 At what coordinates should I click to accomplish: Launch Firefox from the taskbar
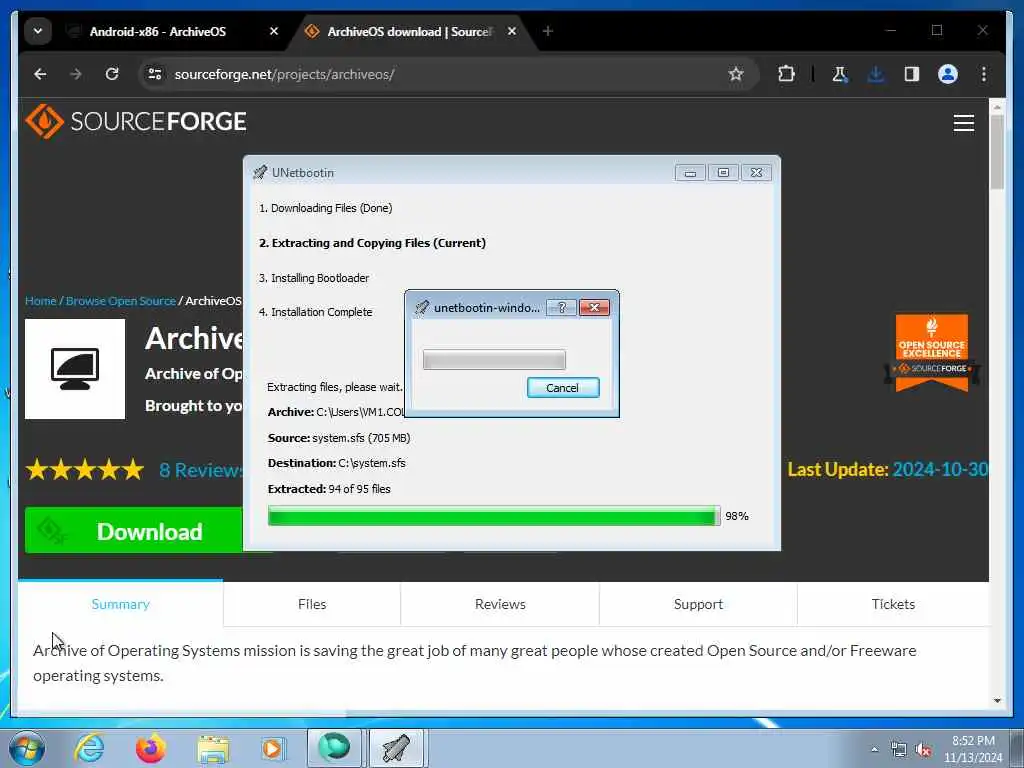pos(151,748)
